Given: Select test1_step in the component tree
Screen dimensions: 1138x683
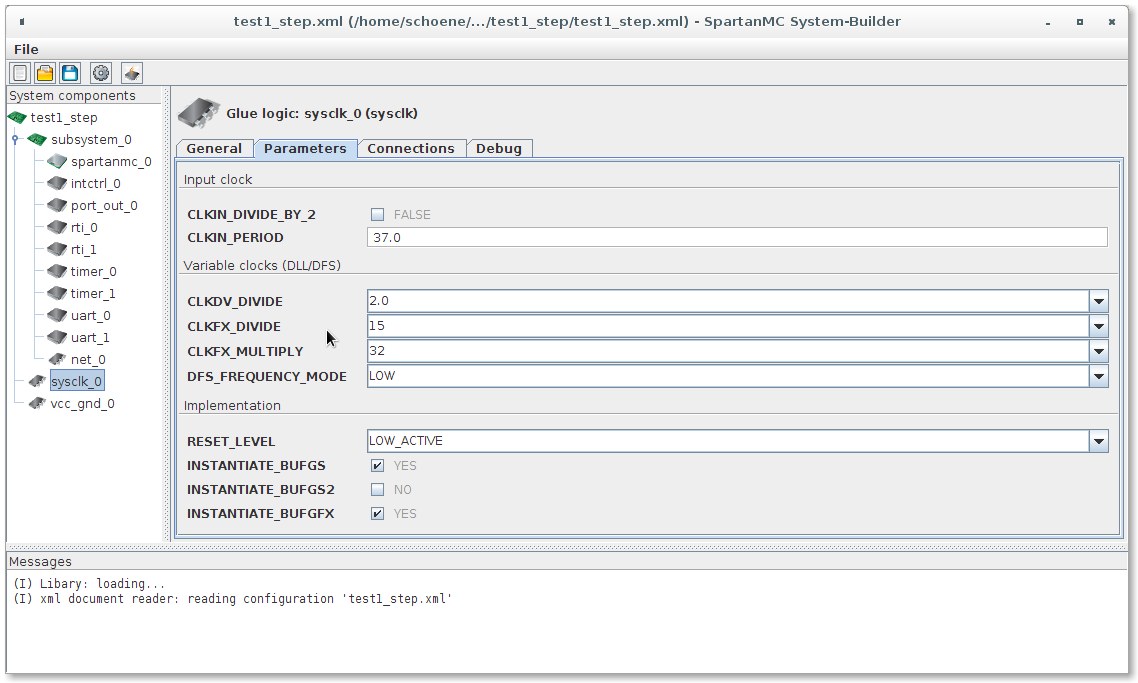Looking at the screenshot, I should click(x=64, y=118).
